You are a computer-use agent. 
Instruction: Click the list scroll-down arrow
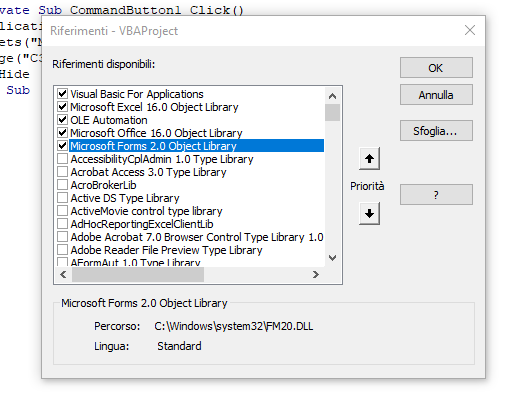pyautogui.click(x=332, y=258)
